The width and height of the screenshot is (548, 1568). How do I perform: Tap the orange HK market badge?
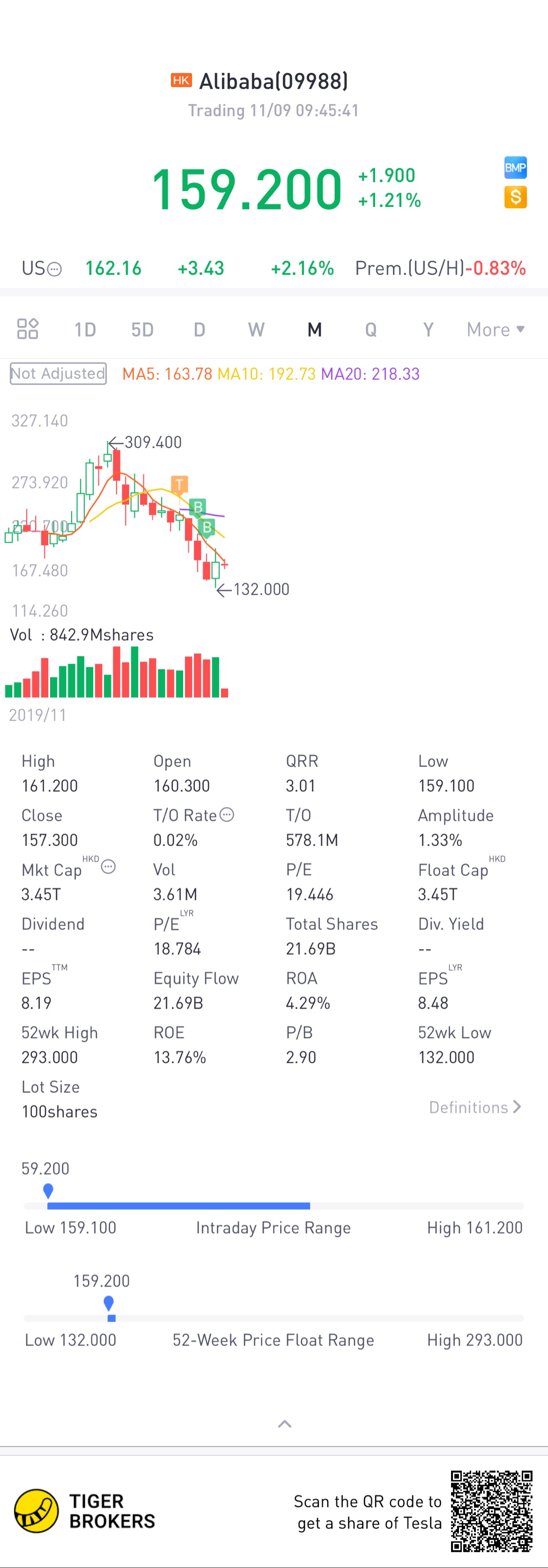coord(181,80)
